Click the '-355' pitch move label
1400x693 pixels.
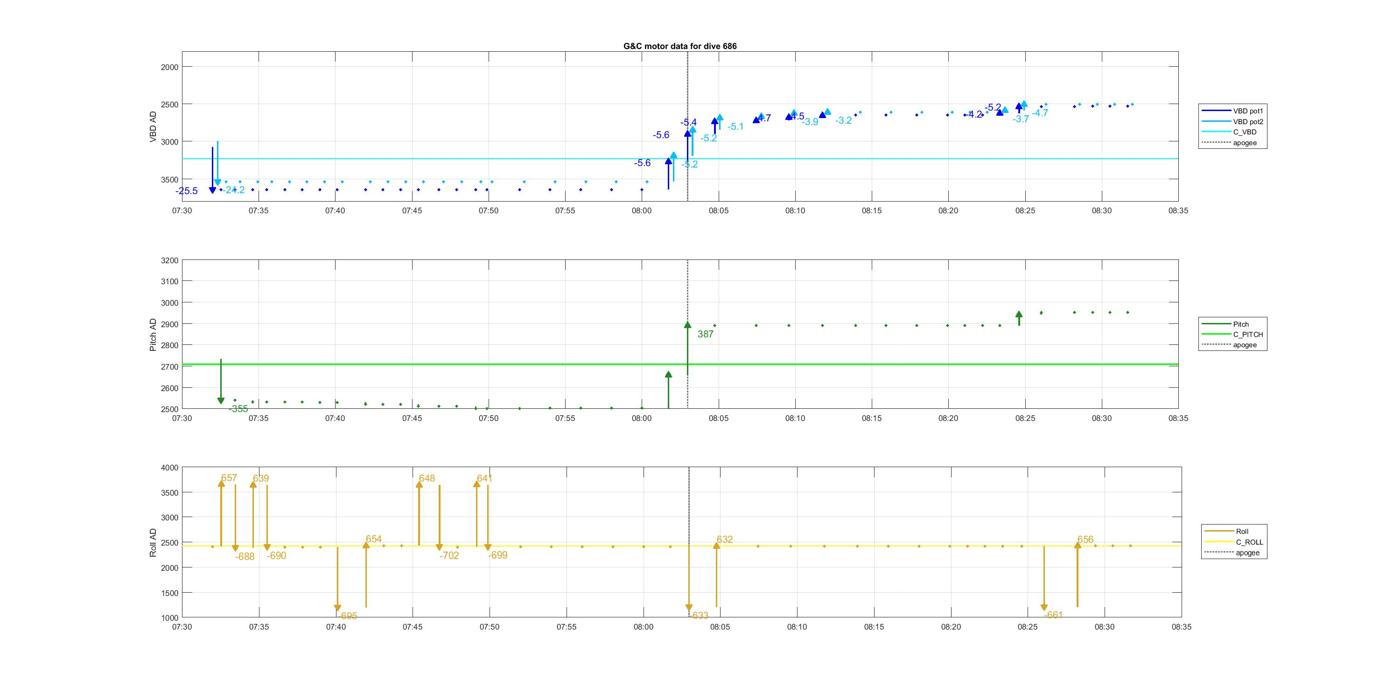[238, 409]
